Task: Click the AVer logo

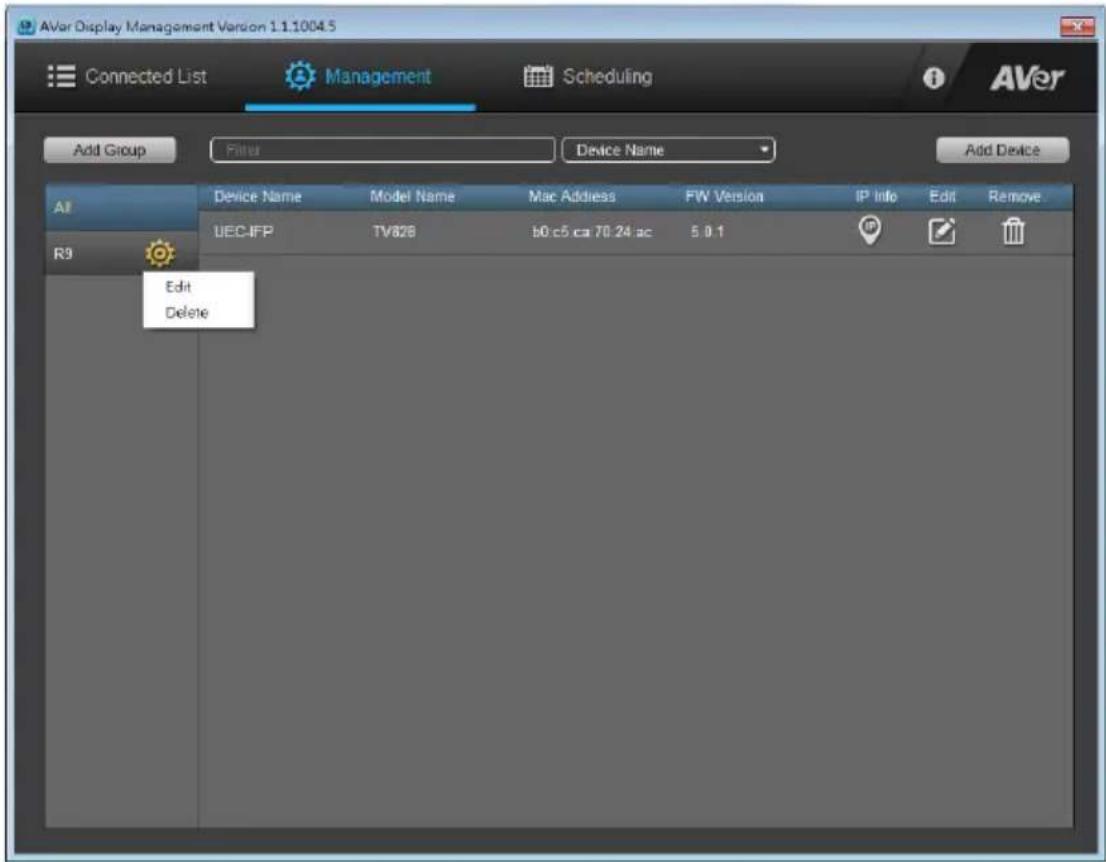Action: click(x=1027, y=78)
